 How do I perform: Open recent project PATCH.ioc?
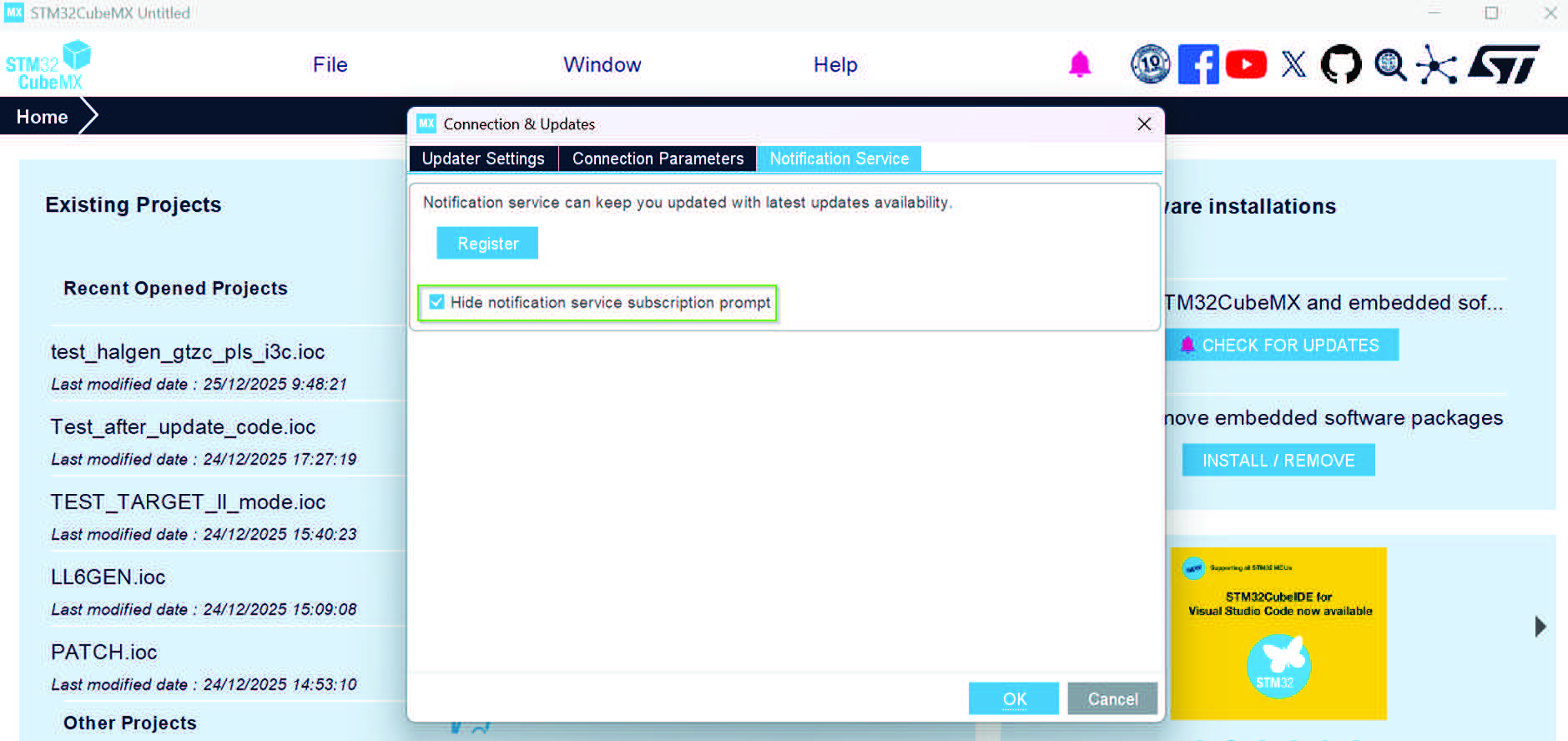point(103,653)
